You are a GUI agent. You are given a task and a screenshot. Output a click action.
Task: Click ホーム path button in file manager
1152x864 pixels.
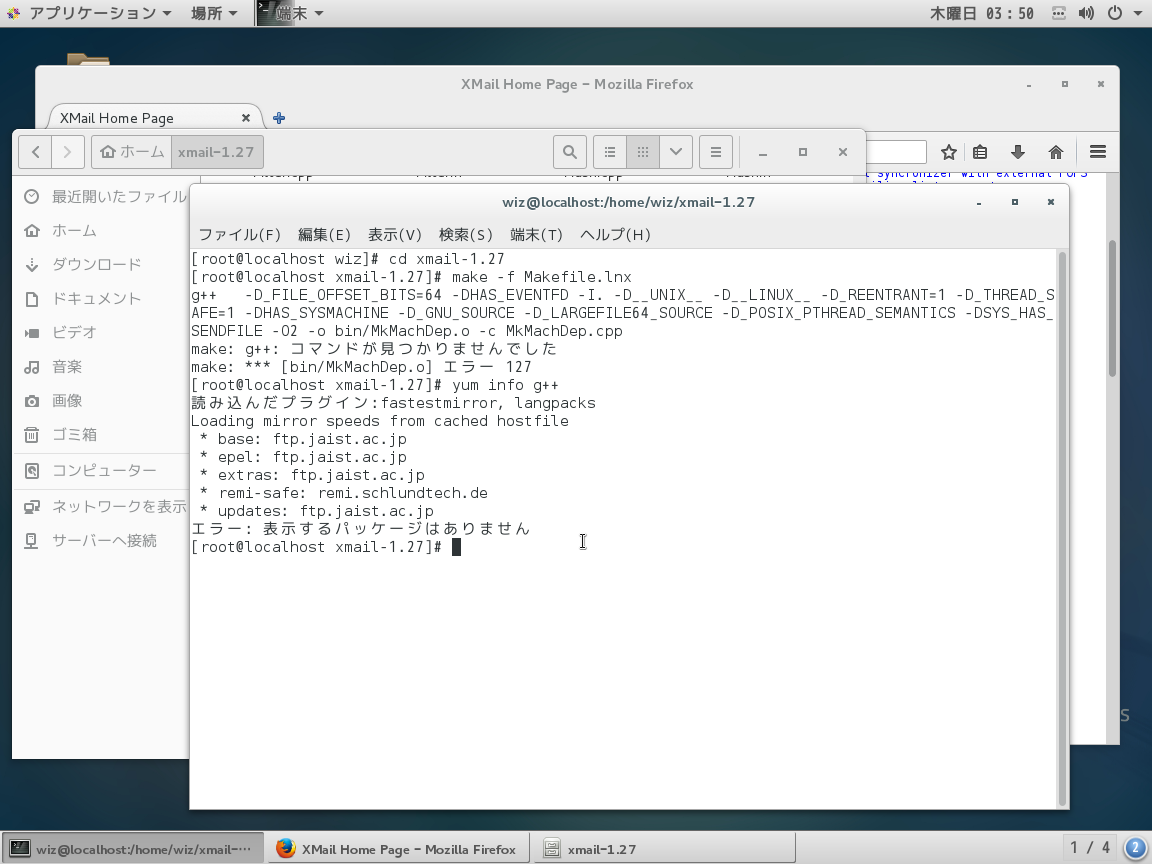[132, 152]
